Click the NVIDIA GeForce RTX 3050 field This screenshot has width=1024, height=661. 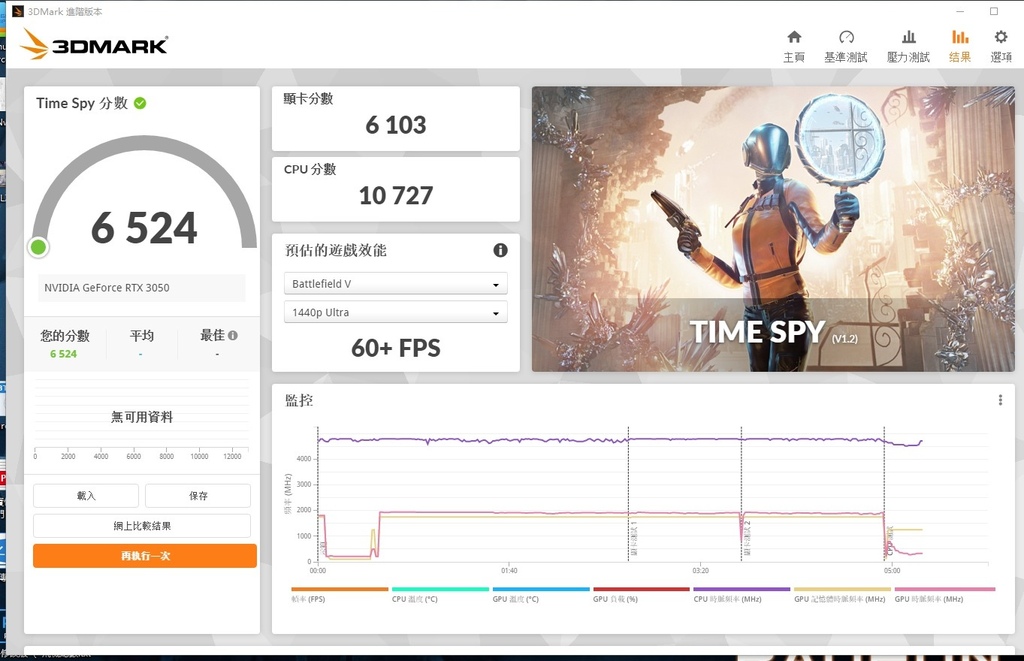[x=142, y=287]
